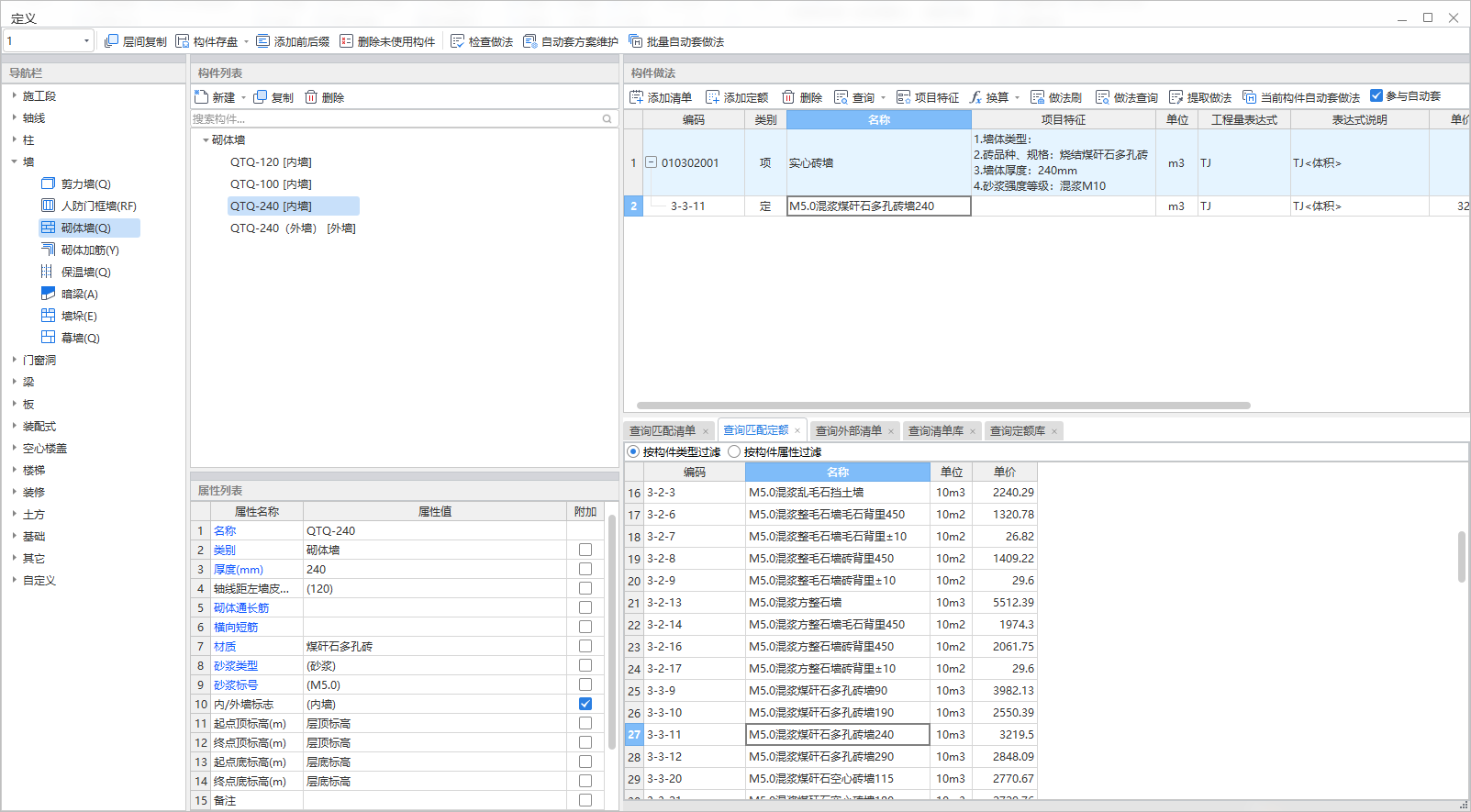Select 暗梁(A) in the navigation tree
The image size is (1471, 812).
point(79,295)
